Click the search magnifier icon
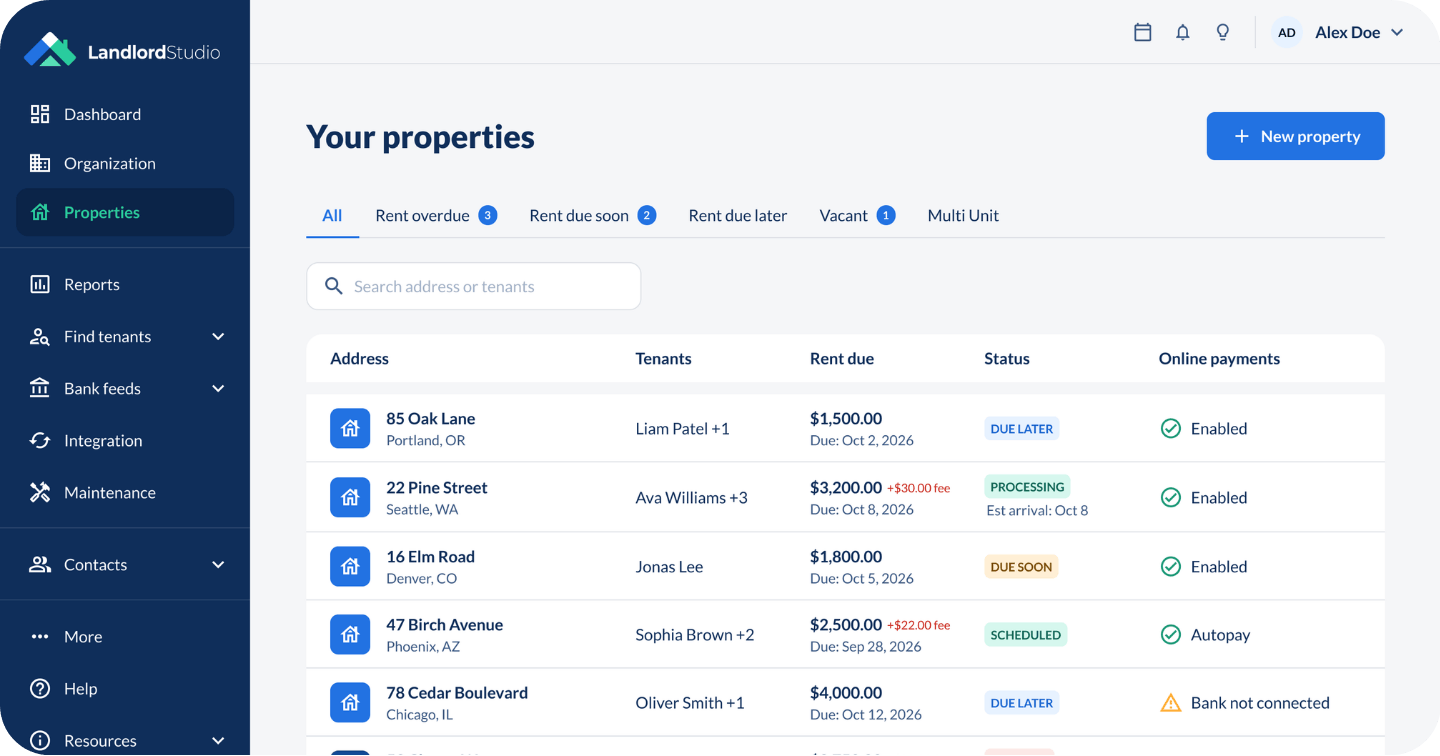Screen dimensions: 1440x756 pos(334,287)
